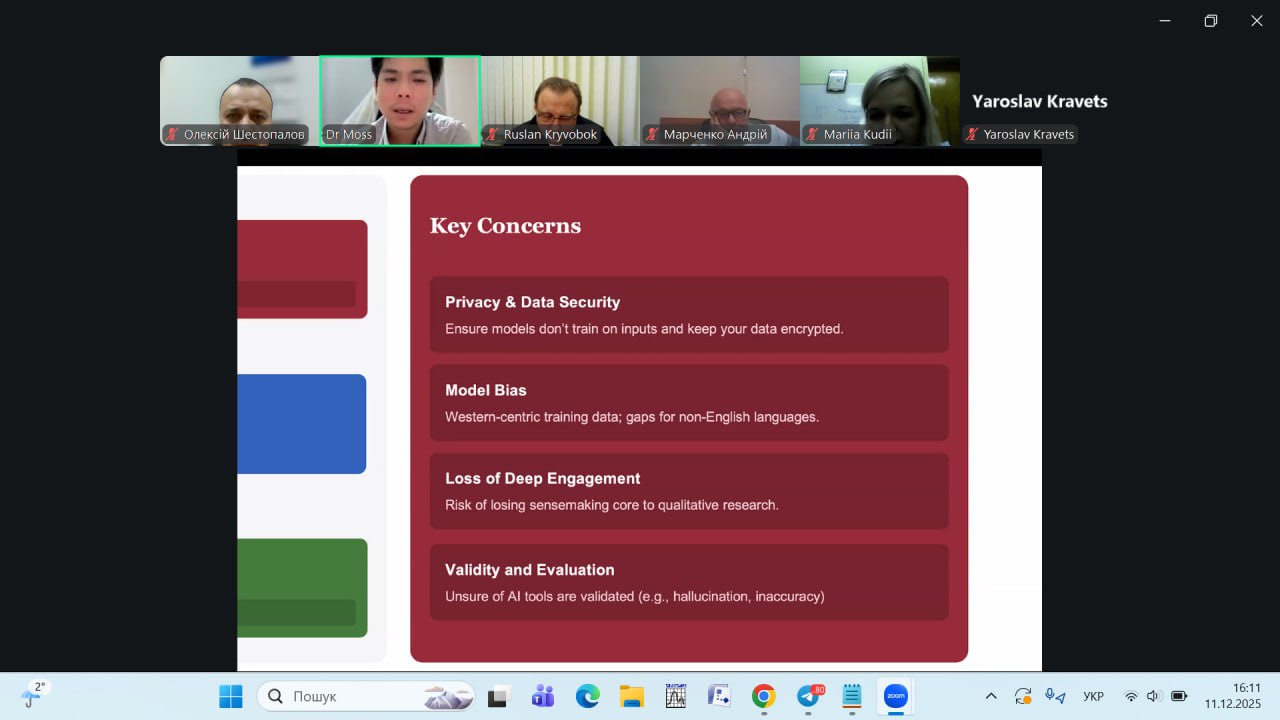The height and width of the screenshot is (720, 1280).
Task: Open File Explorer from the taskbar
Action: click(x=631, y=696)
